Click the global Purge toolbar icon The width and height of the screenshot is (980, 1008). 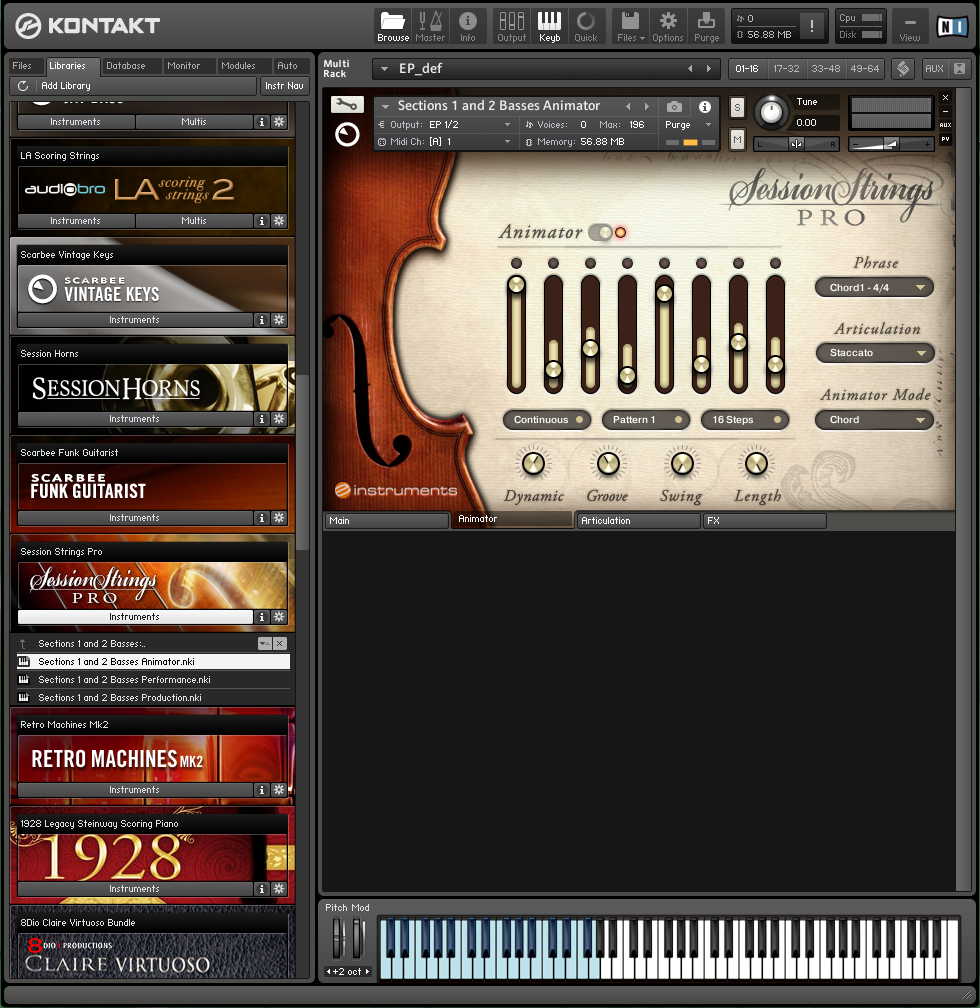[x=706, y=26]
